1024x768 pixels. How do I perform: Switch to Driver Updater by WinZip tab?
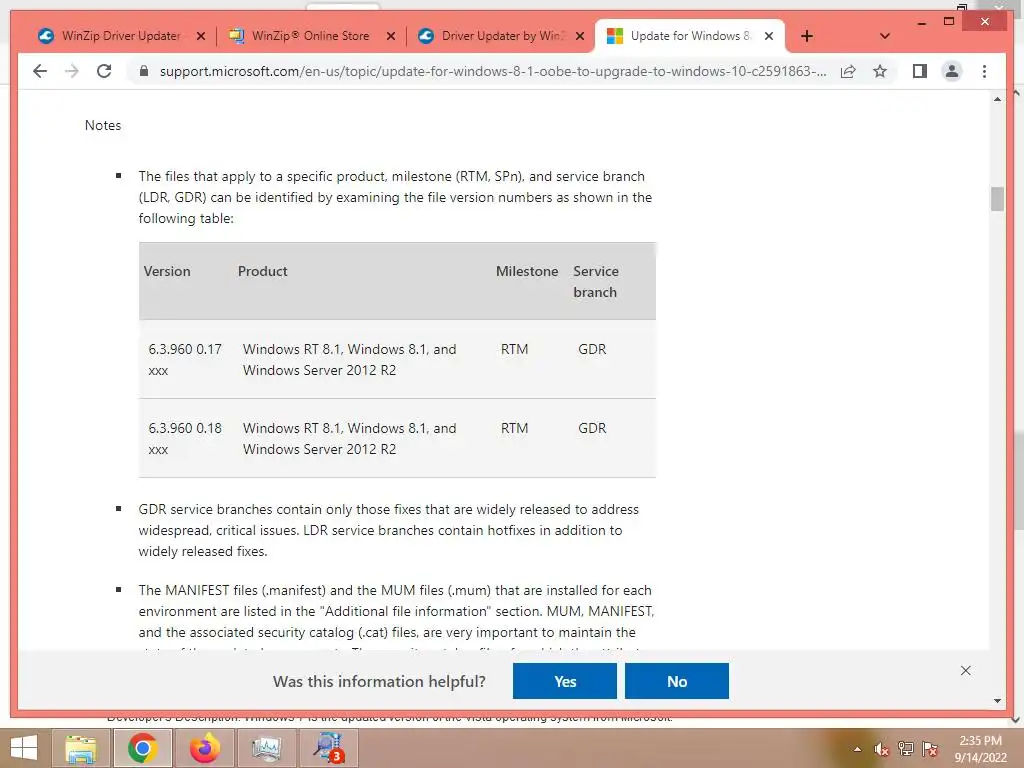[492, 36]
